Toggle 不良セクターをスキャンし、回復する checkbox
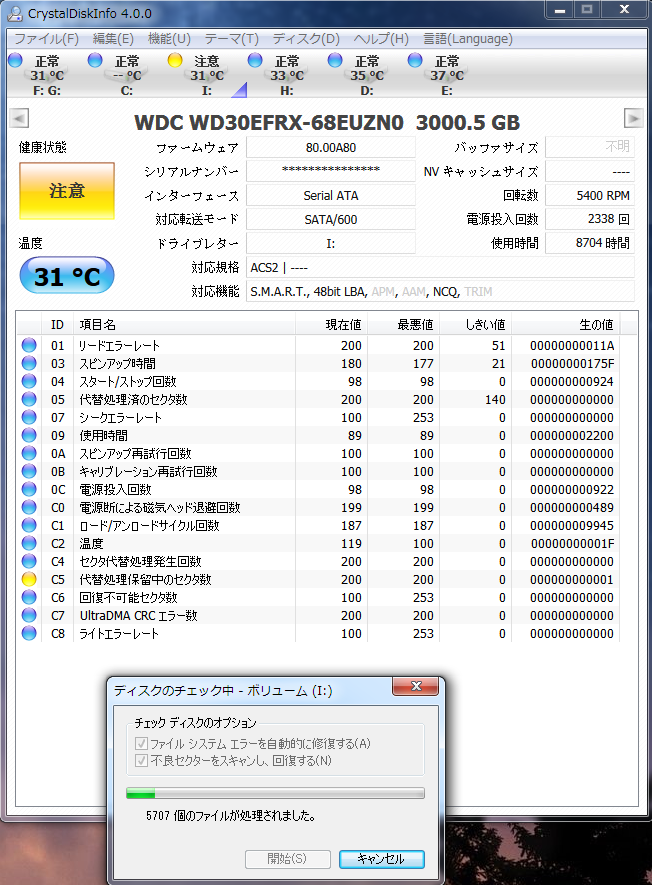652x885 pixels. tap(142, 761)
